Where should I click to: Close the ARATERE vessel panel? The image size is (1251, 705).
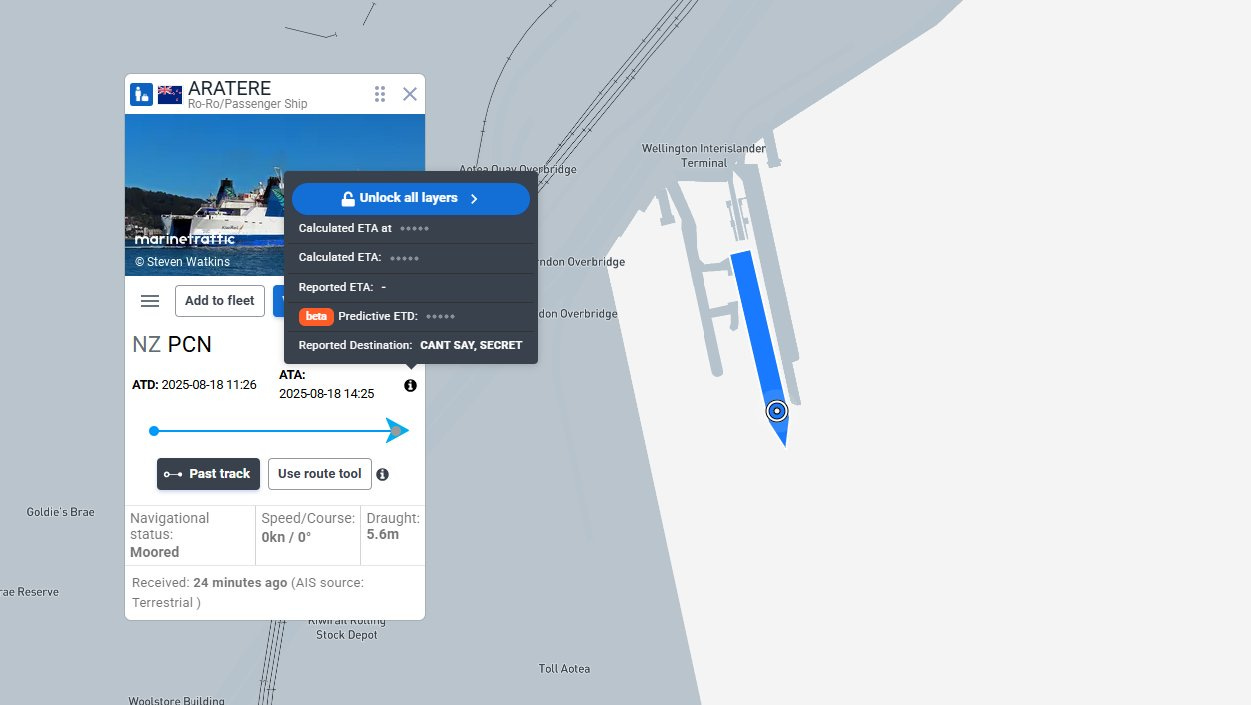tap(410, 94)
